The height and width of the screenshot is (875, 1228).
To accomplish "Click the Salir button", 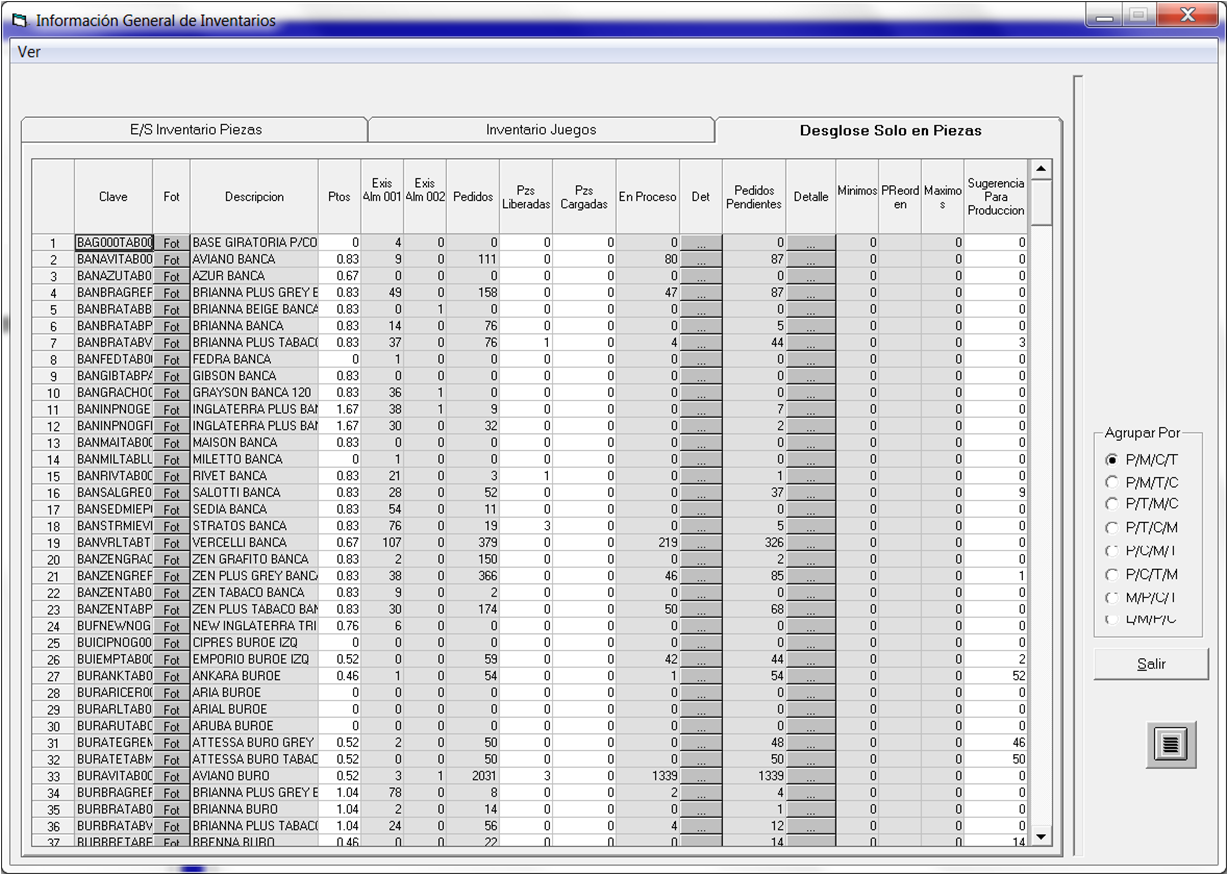I will pyautogui.click(x=1151, y=664).
